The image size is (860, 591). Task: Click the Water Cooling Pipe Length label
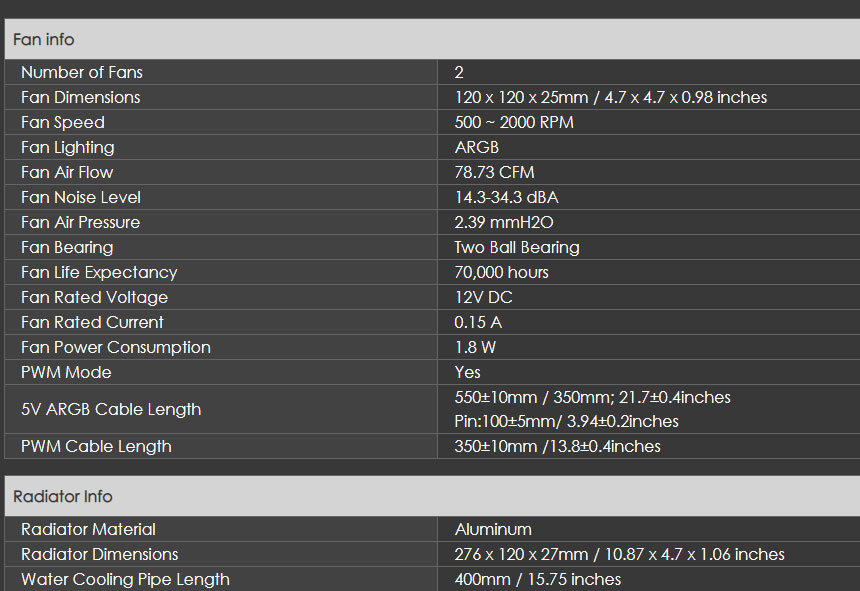[125, 579]
